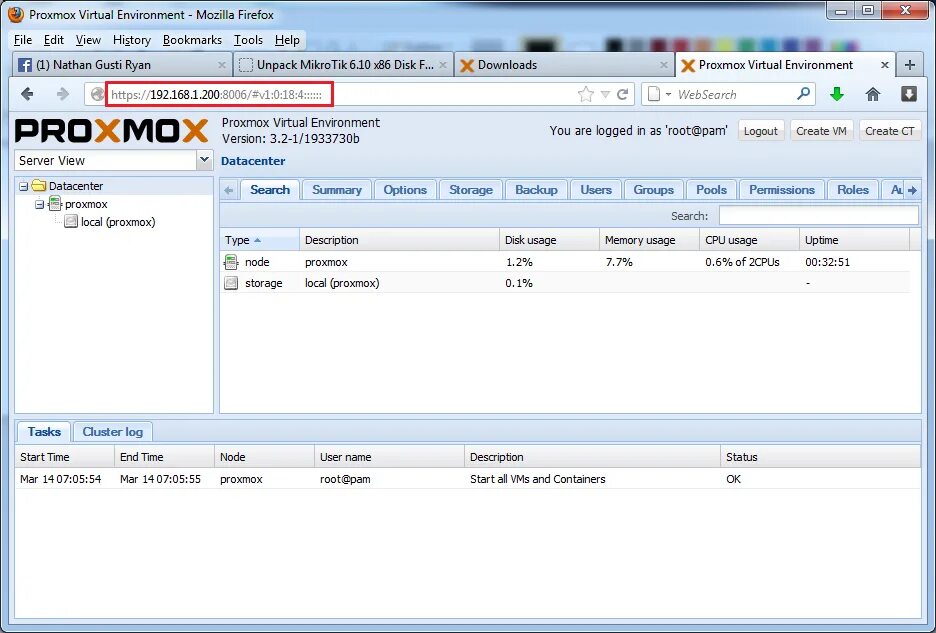Image resolution: width=936 pixels, height=633 pixels.
Task: Open the Server View dropdown
Action: pyautogui.click(x=204, y=160)
